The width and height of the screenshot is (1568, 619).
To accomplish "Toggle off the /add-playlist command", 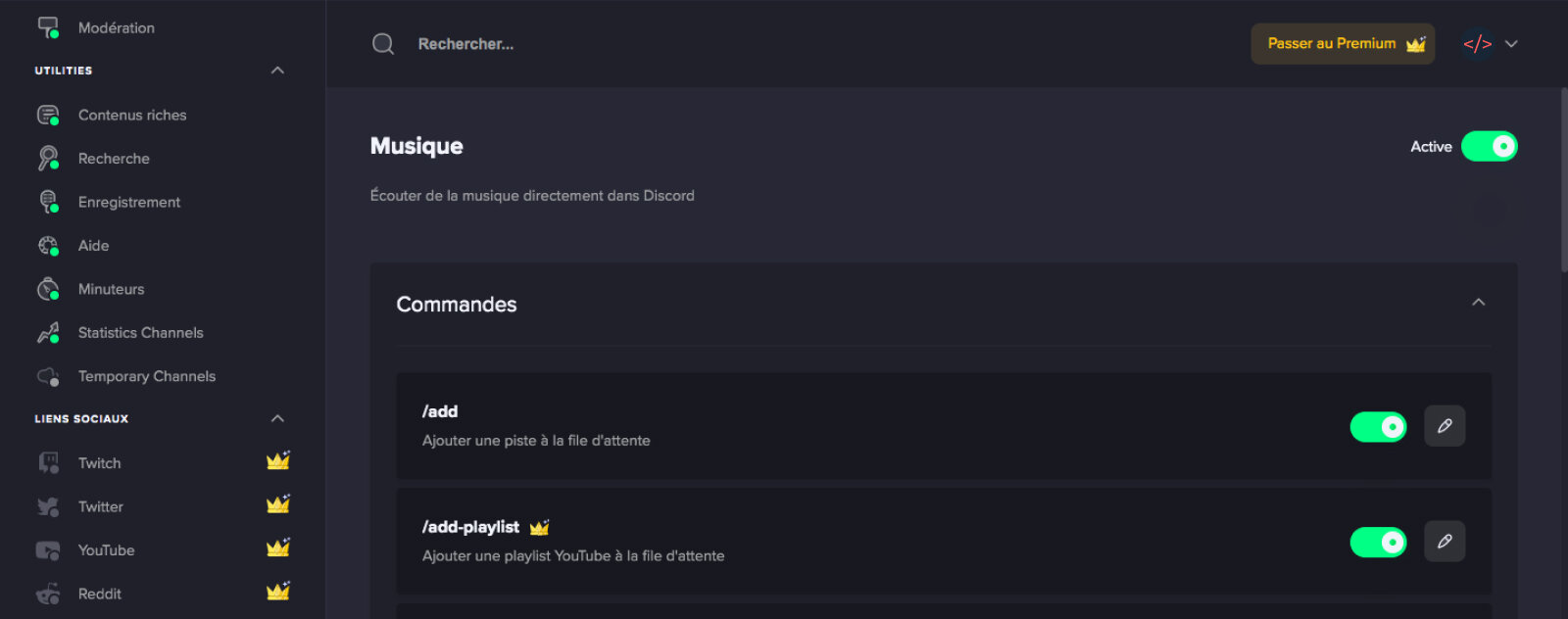I will click(1378, 543).
